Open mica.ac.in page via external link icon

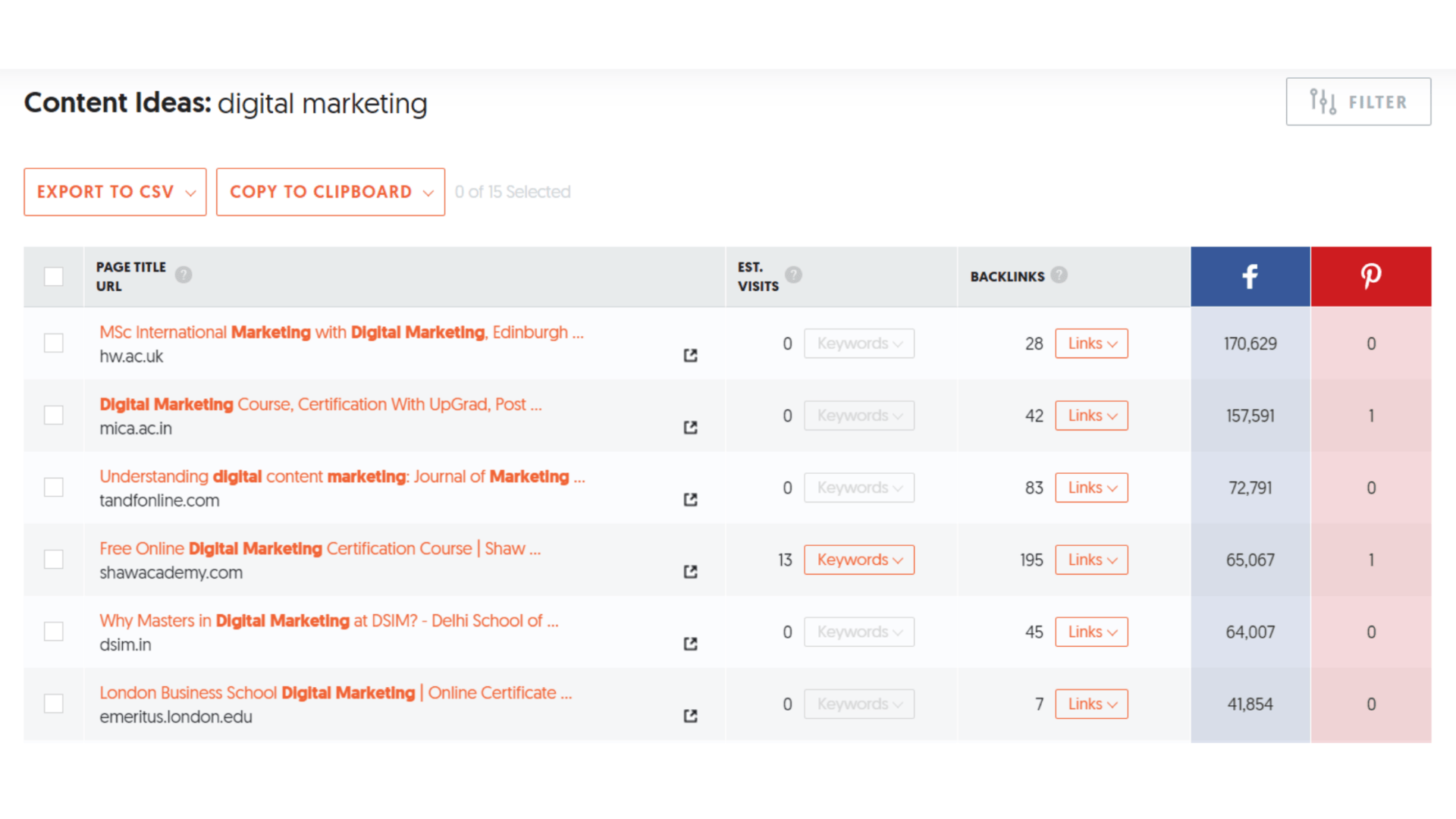690,427
